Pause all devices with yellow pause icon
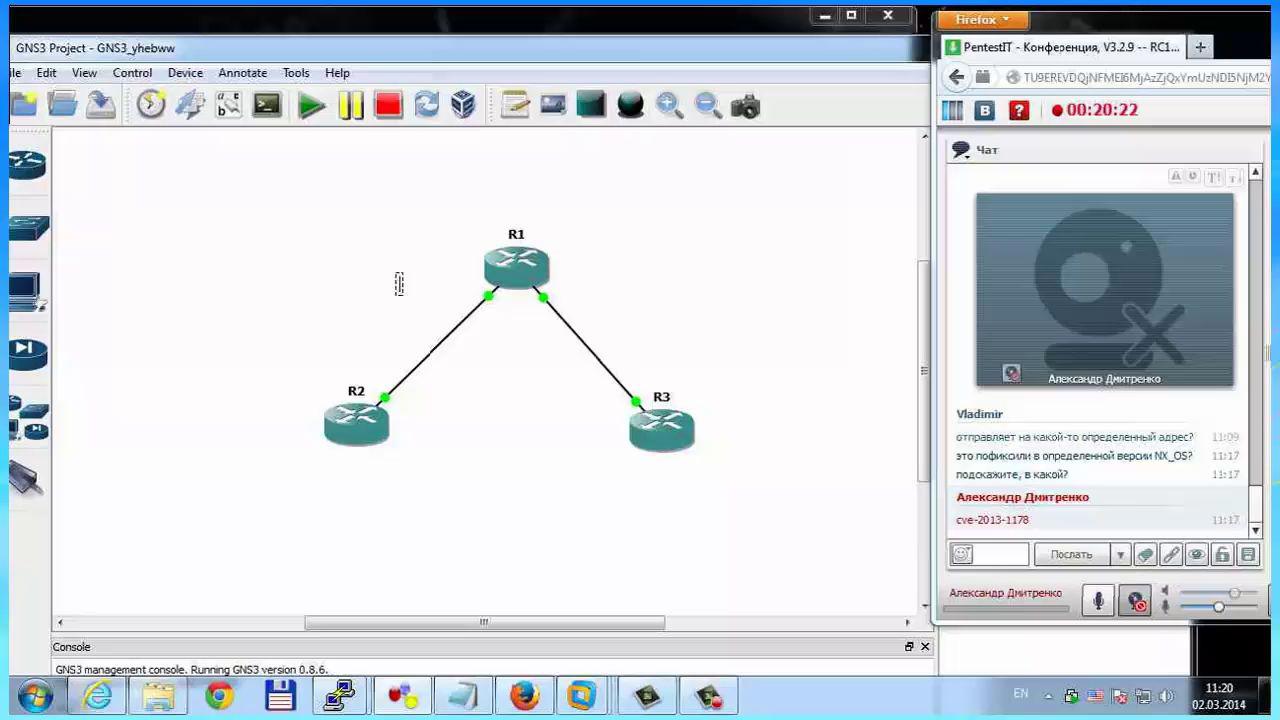1280x720 pixels. 350,105
